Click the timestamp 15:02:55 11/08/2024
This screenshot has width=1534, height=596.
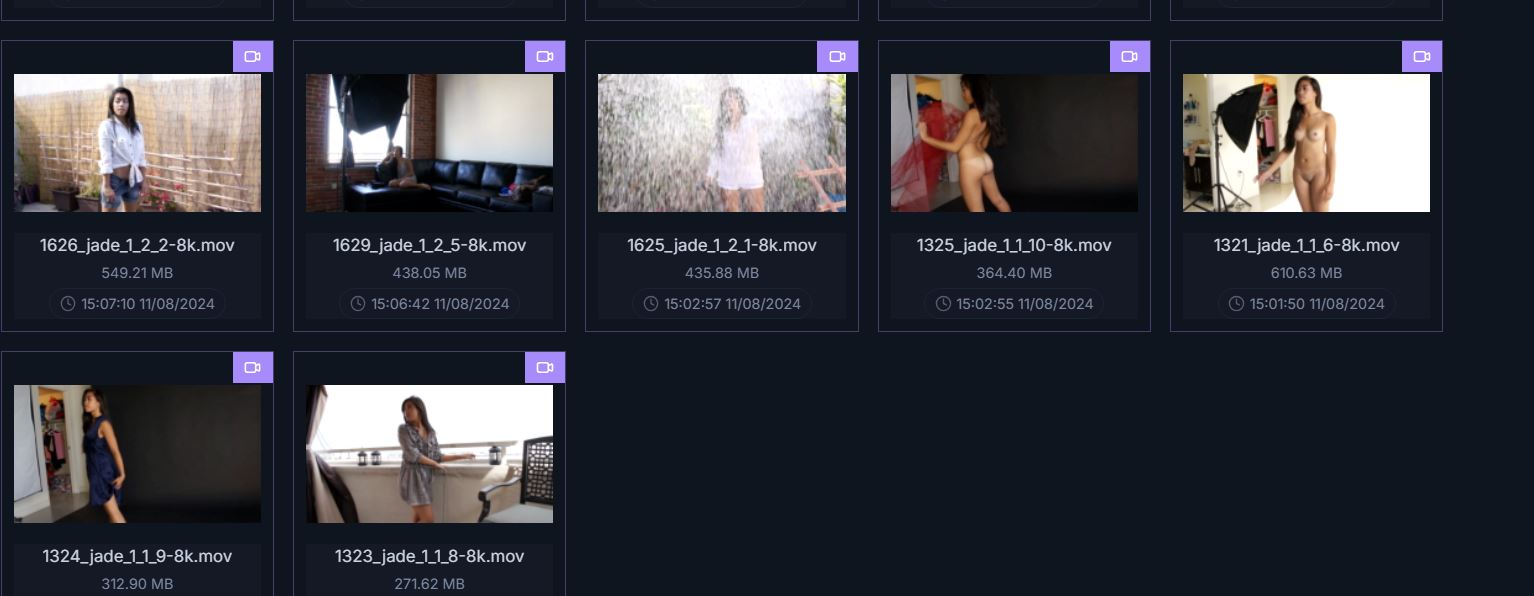click(1025, 304)
